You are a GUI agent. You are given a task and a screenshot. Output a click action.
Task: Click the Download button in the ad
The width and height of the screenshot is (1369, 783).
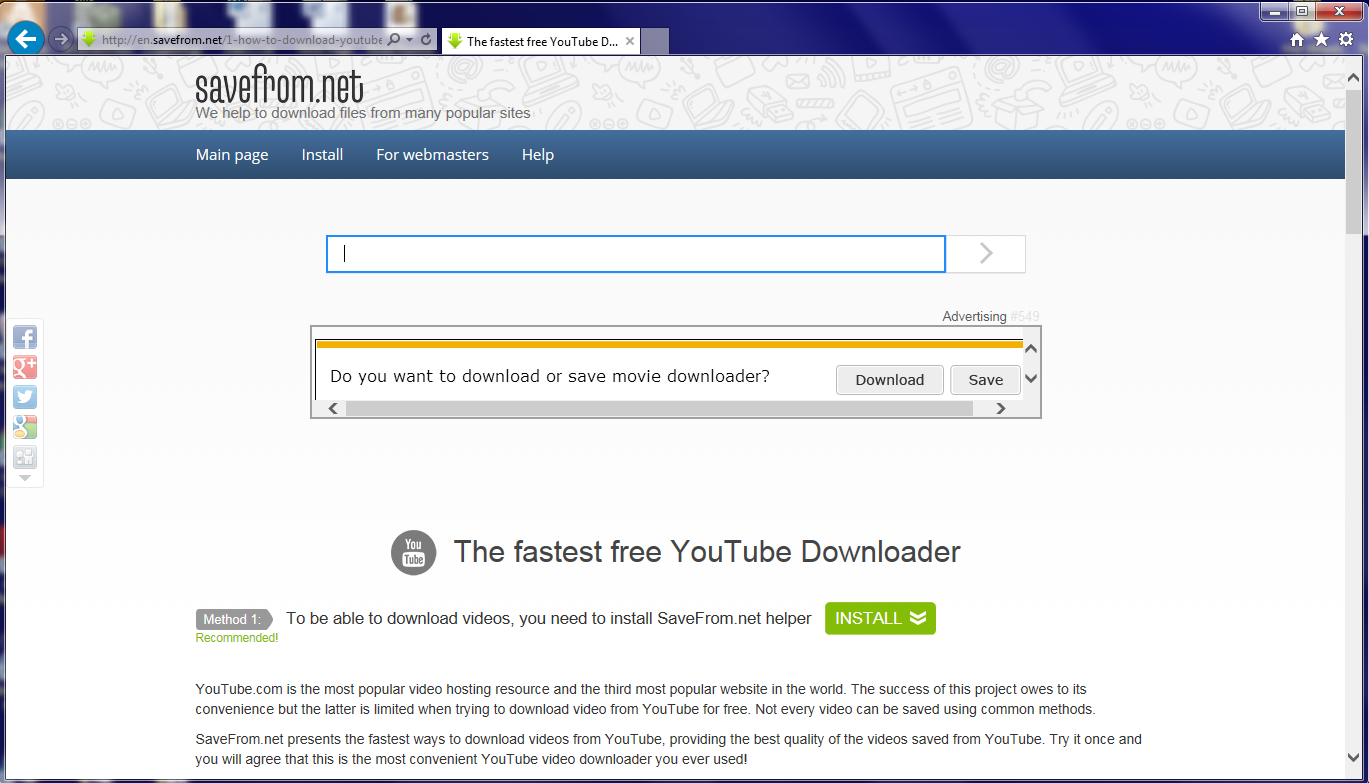coord(890,380)
